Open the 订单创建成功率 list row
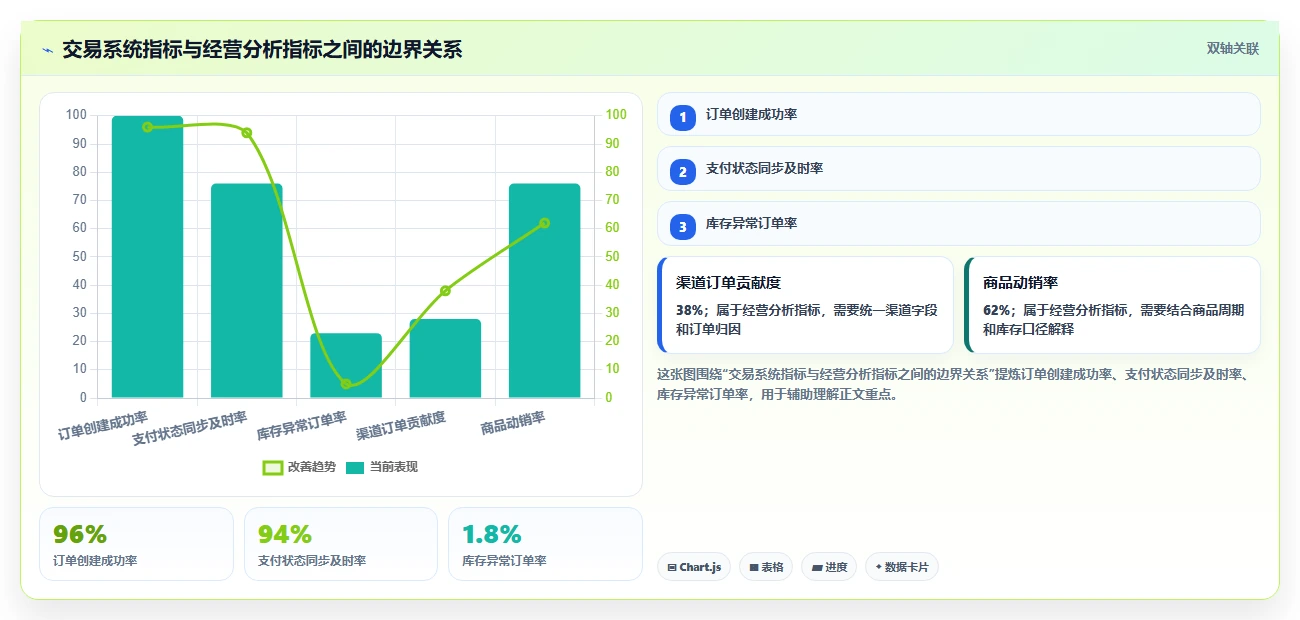This screenshot has width=1300, height=620. 958,114
